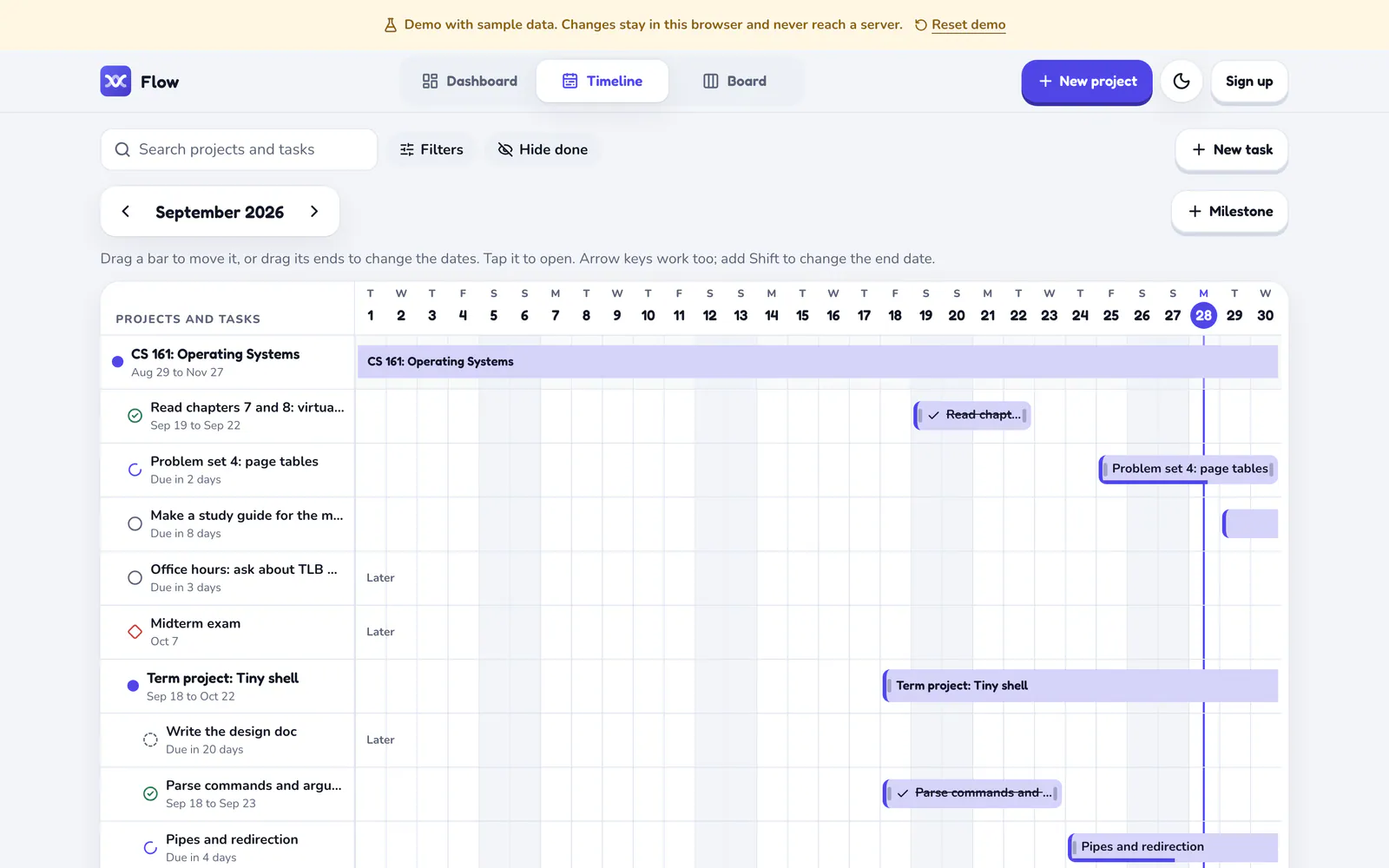Go to the previous month
This screenshot has height=868, width=1389.
tap(126, 212)
